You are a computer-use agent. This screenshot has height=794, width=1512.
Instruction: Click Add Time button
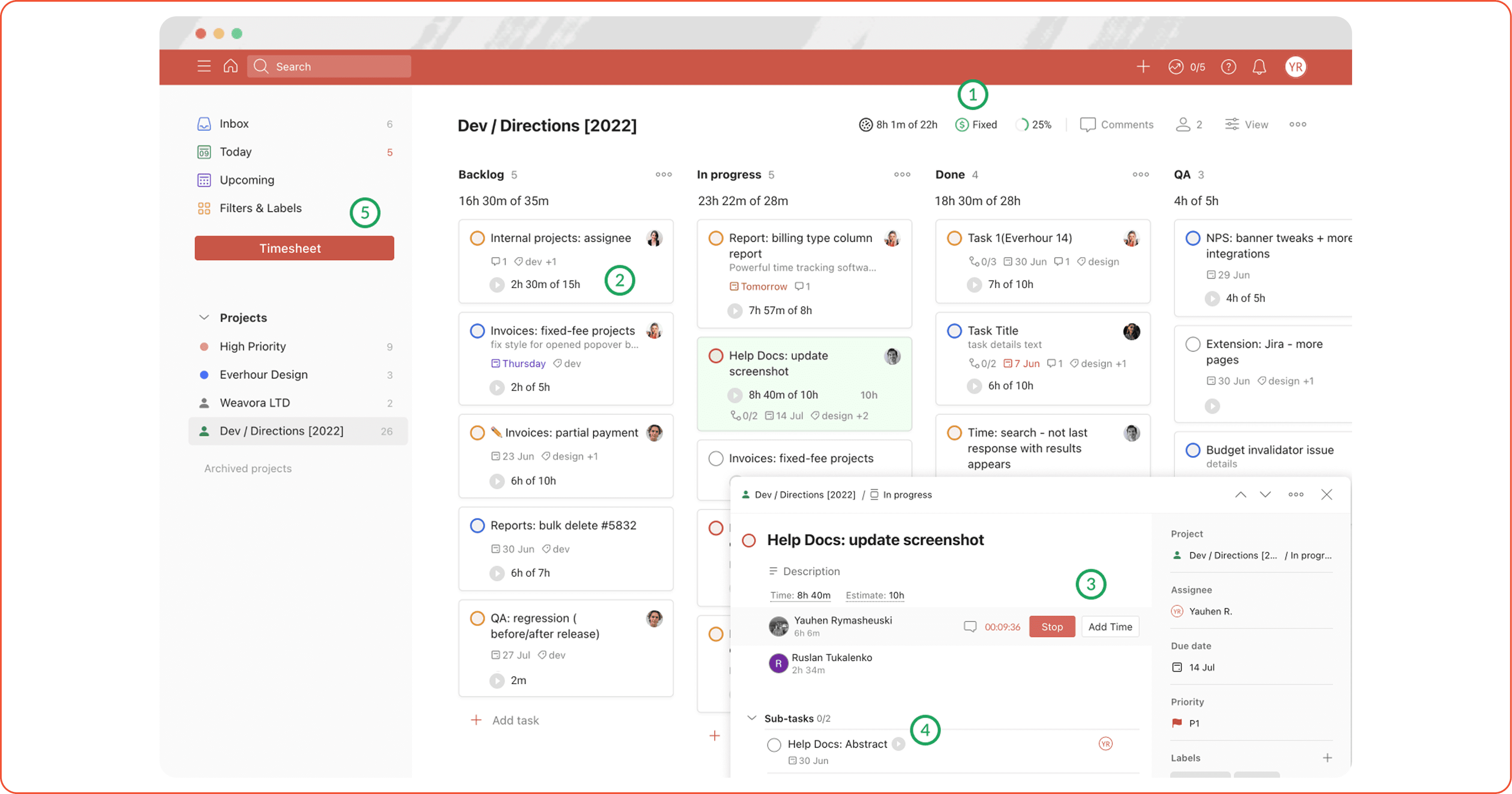coord(1110,627)
